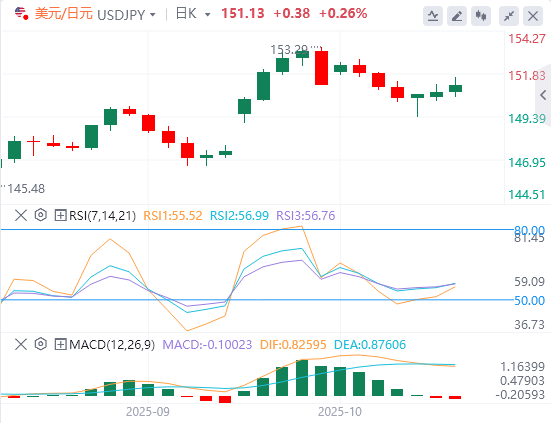This screenshot has height=423, width=551.
Task: Click the 美元/日元 pair name
Action: [x=64, y=14]
